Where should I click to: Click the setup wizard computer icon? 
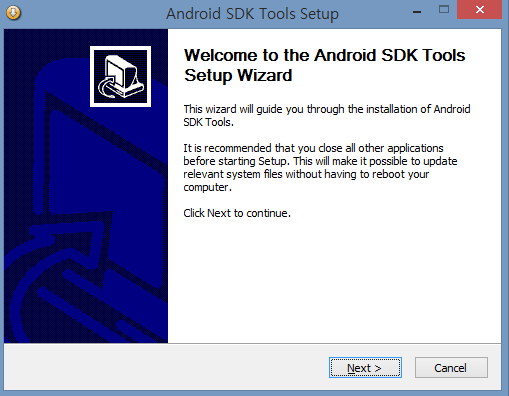tap(120, 76)
